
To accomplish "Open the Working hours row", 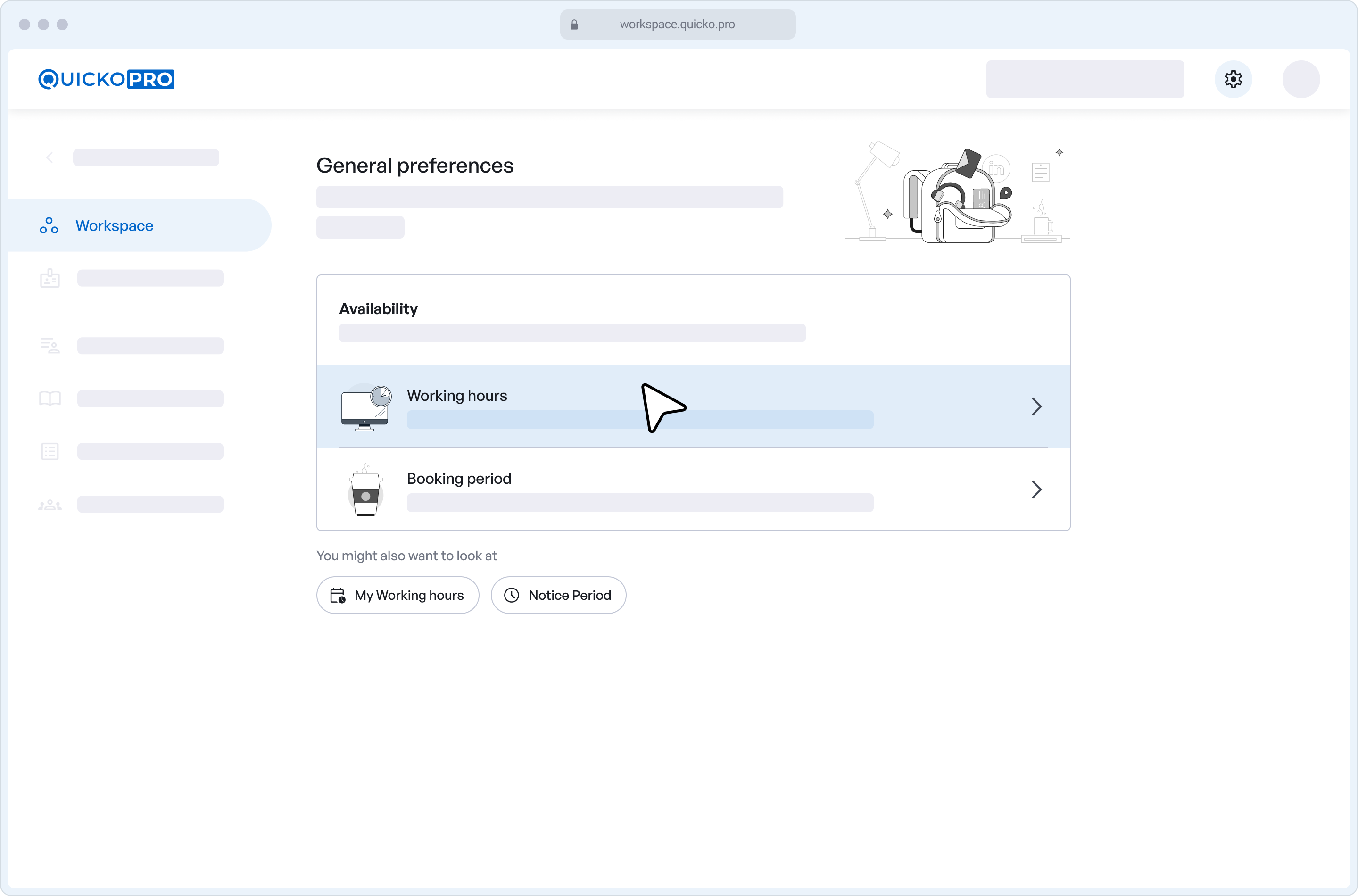I will click(693, 407).
